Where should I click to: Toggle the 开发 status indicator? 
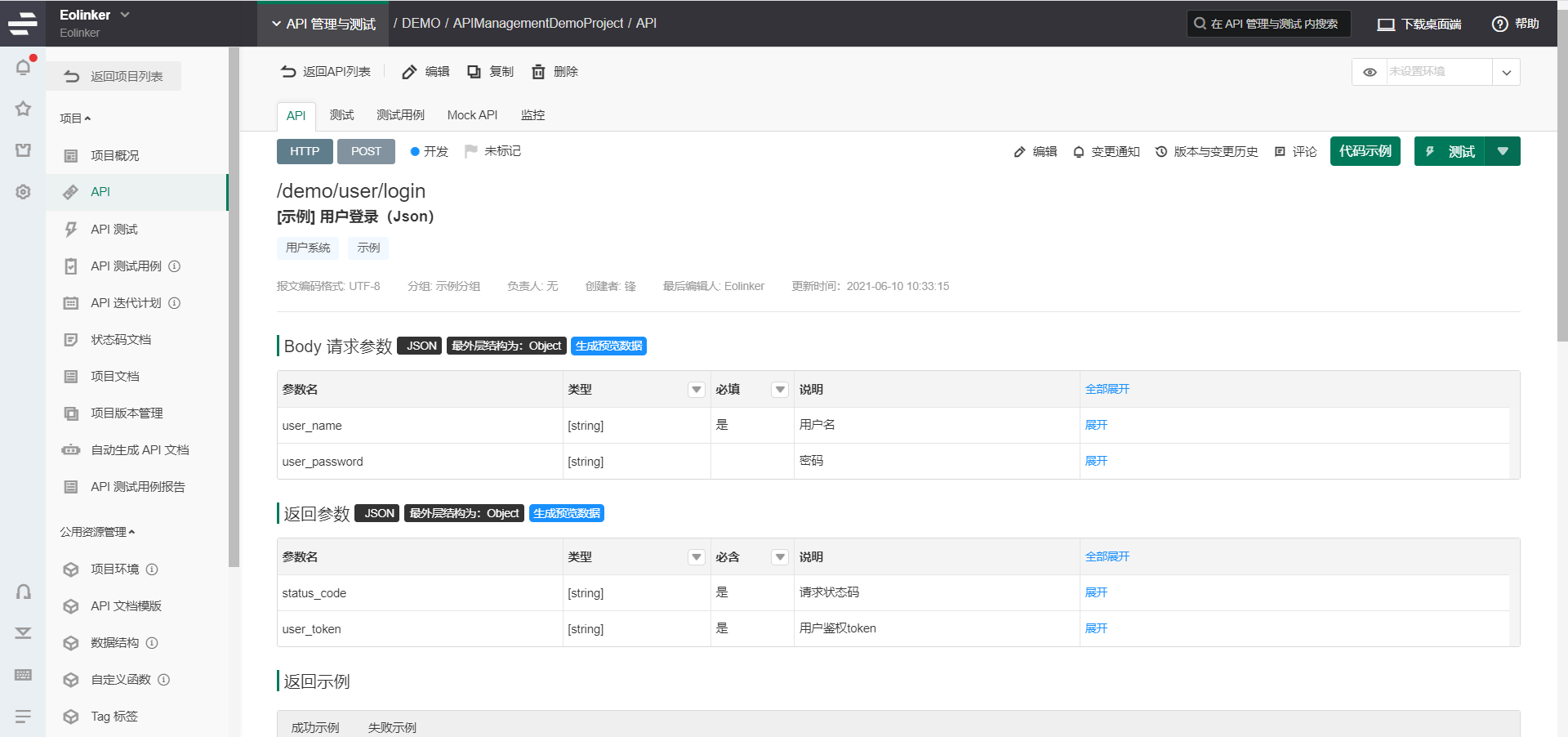[415, 151]
